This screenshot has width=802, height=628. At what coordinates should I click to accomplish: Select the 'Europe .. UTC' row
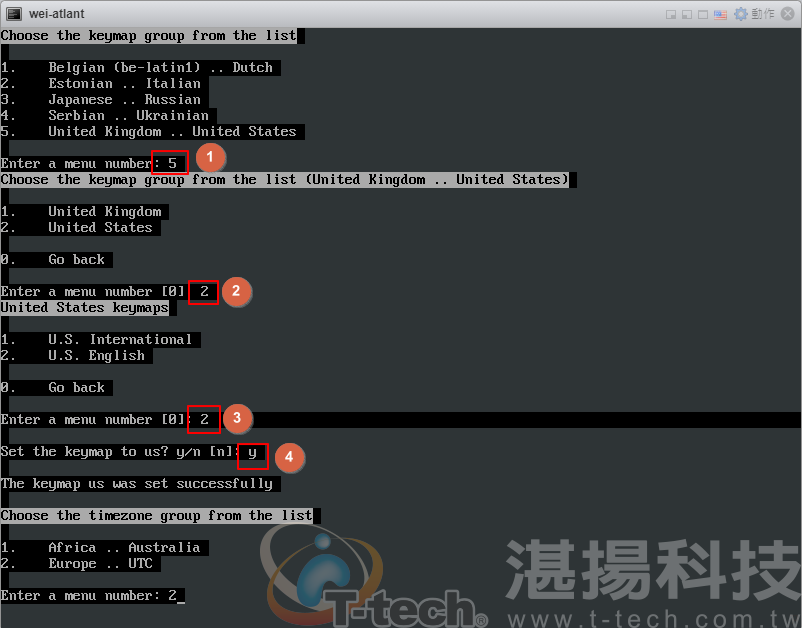tap(80, 564)
